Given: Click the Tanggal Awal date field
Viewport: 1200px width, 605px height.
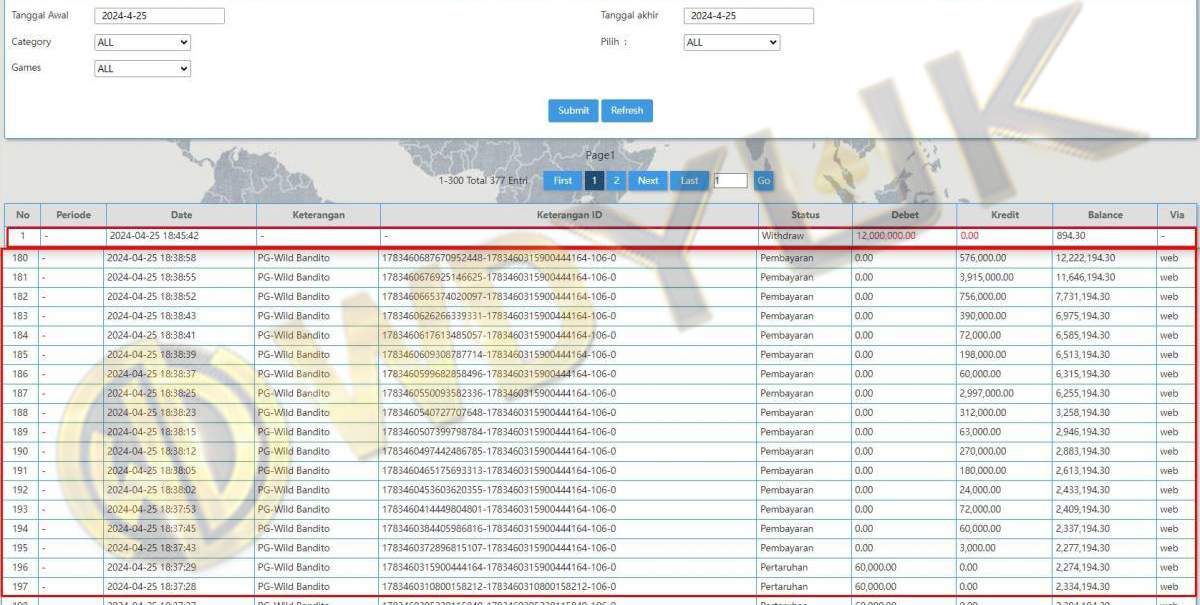Looking at the screenshot, I should [159, 16].
